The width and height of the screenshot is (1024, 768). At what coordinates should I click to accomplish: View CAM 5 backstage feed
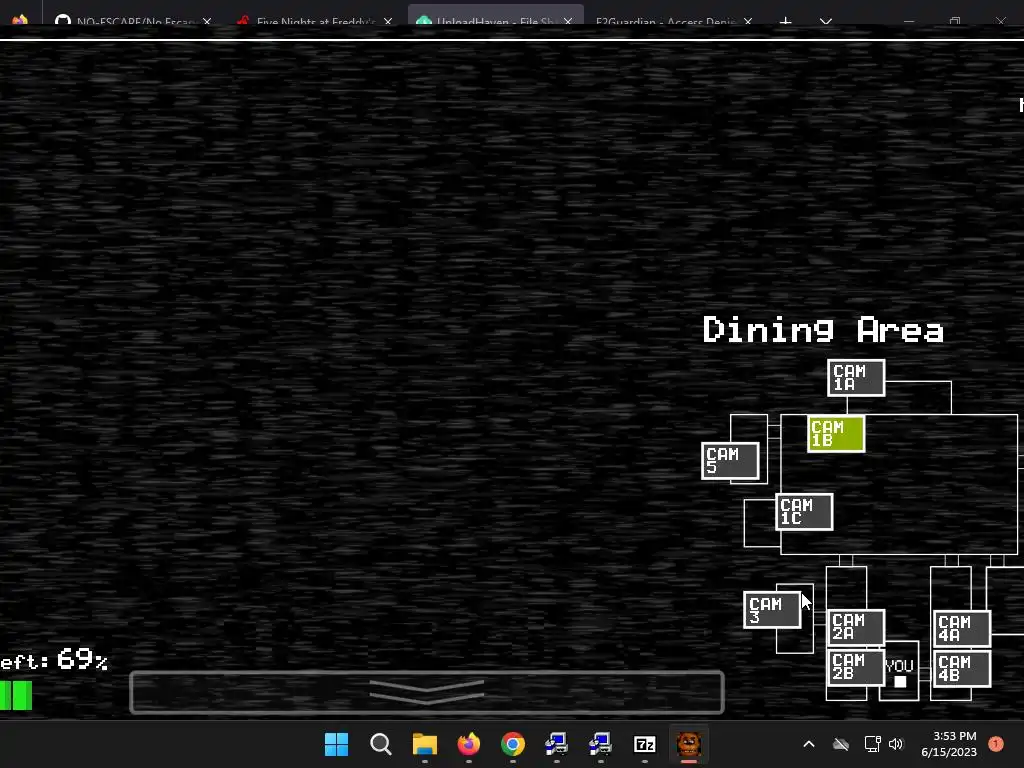730,460
